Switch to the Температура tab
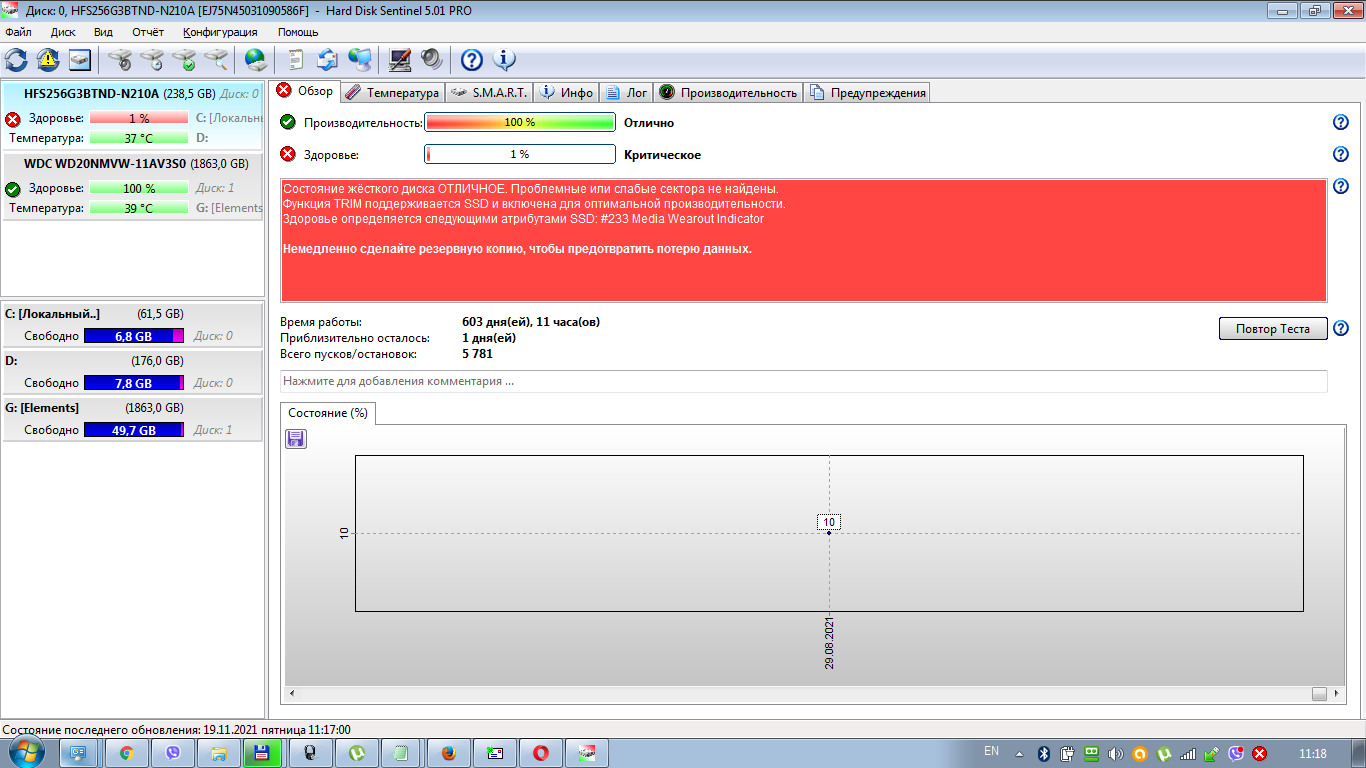 tap(392, 93)
